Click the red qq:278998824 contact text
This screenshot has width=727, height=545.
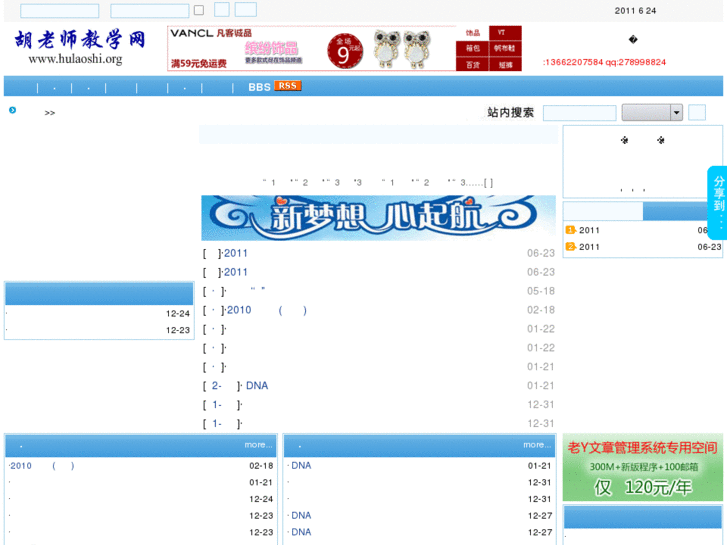pyautogui.click(x=636, y=62)
